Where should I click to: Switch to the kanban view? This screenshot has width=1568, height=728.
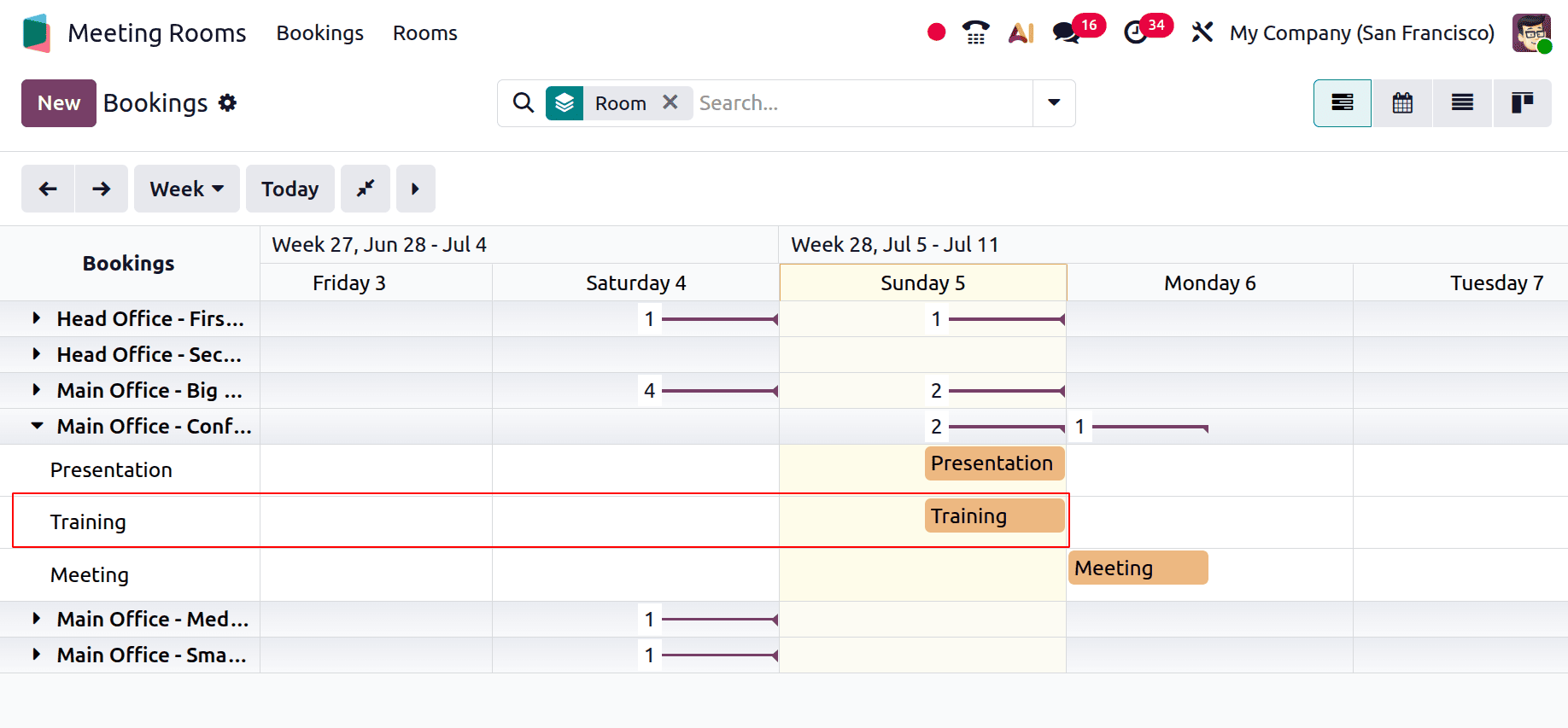[1522, 103]
